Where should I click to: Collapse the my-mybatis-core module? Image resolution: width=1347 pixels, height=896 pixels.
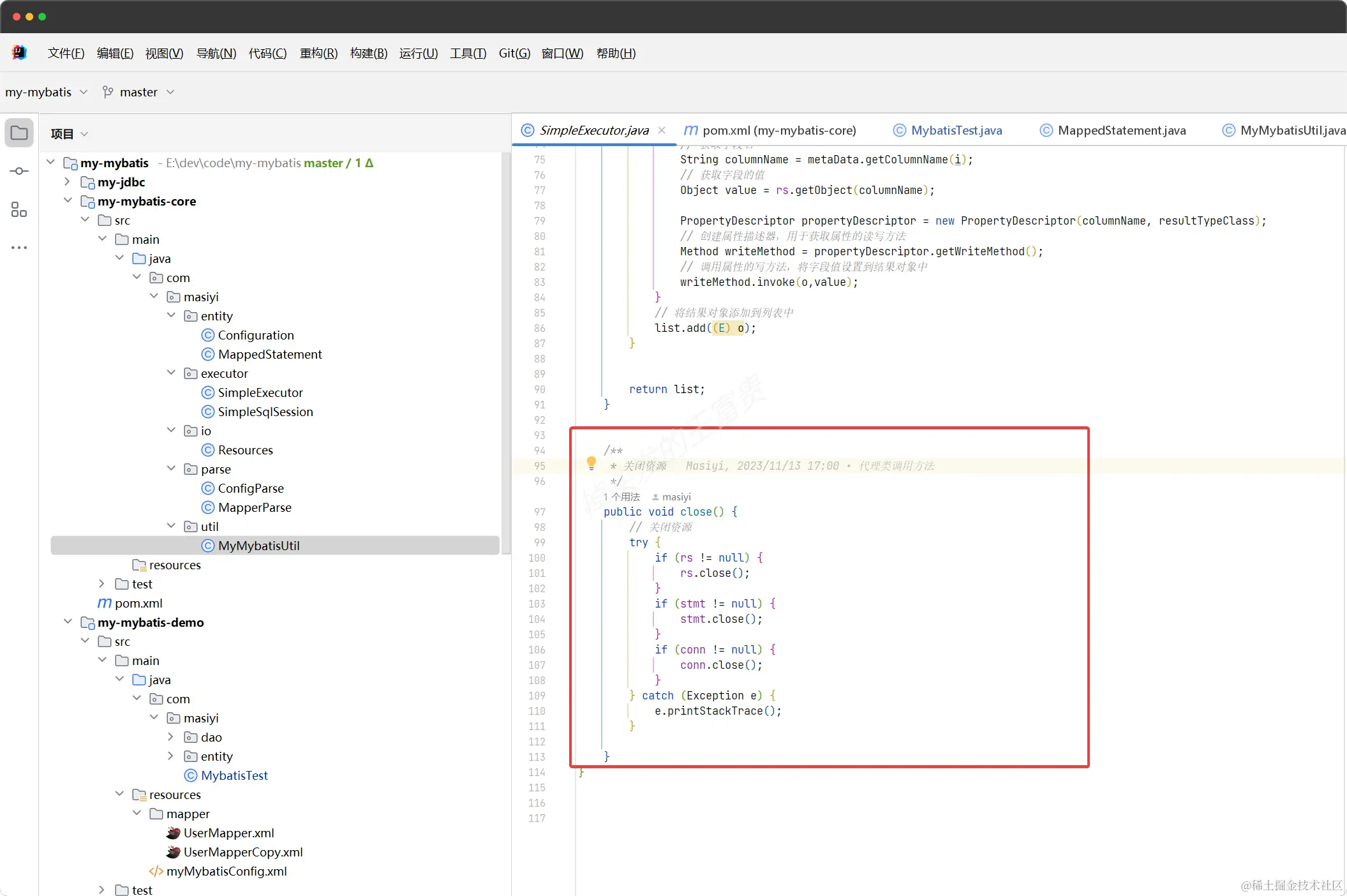click(68, 201)
